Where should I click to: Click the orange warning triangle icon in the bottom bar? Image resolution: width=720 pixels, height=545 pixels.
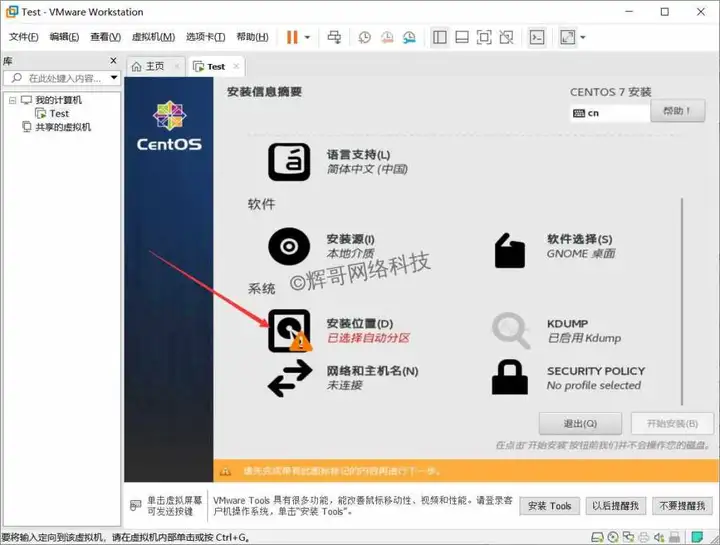225,471
